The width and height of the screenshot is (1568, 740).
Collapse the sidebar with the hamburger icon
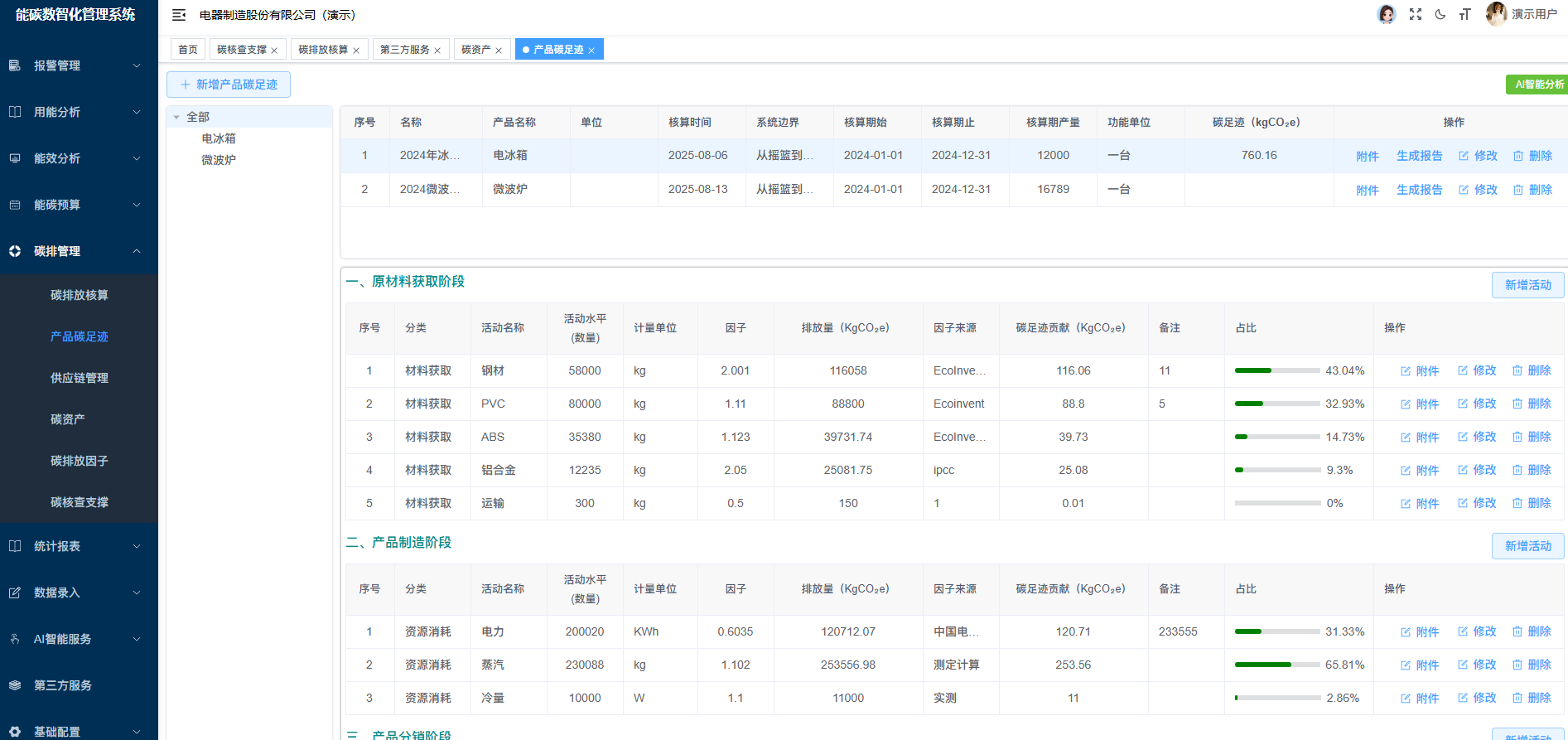point(179,15)
